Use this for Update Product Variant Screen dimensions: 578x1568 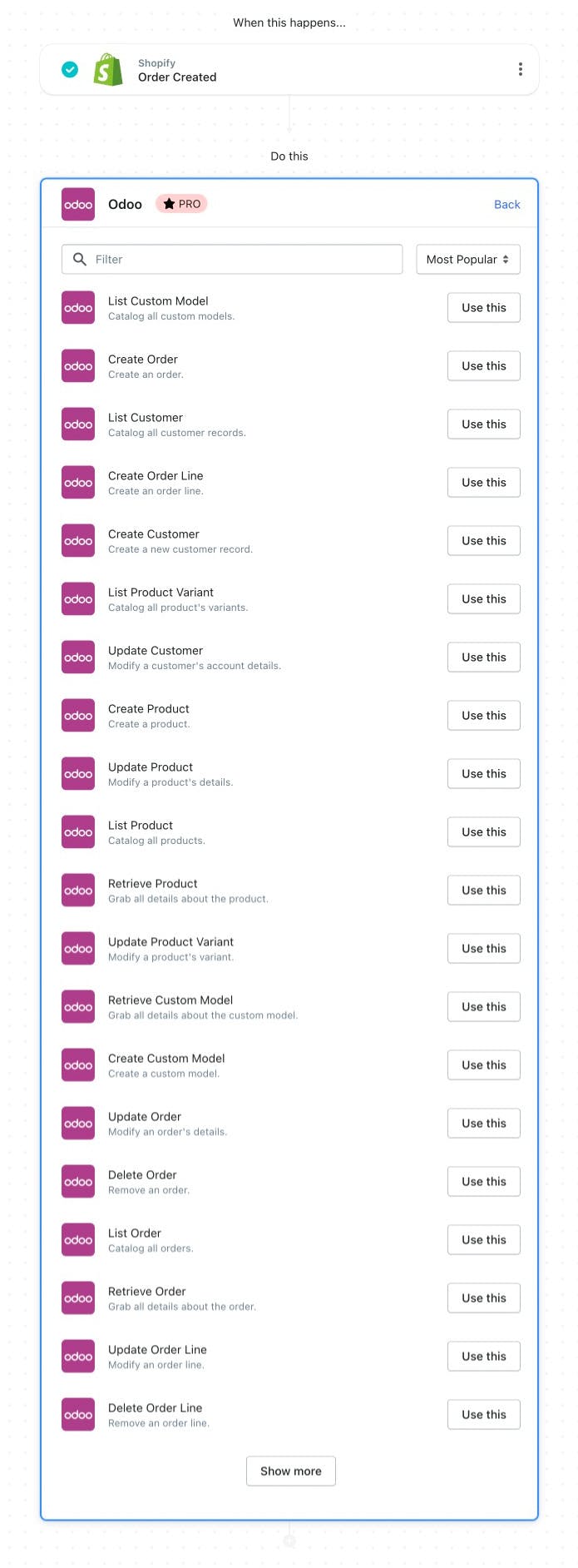(x=484, y=949)
